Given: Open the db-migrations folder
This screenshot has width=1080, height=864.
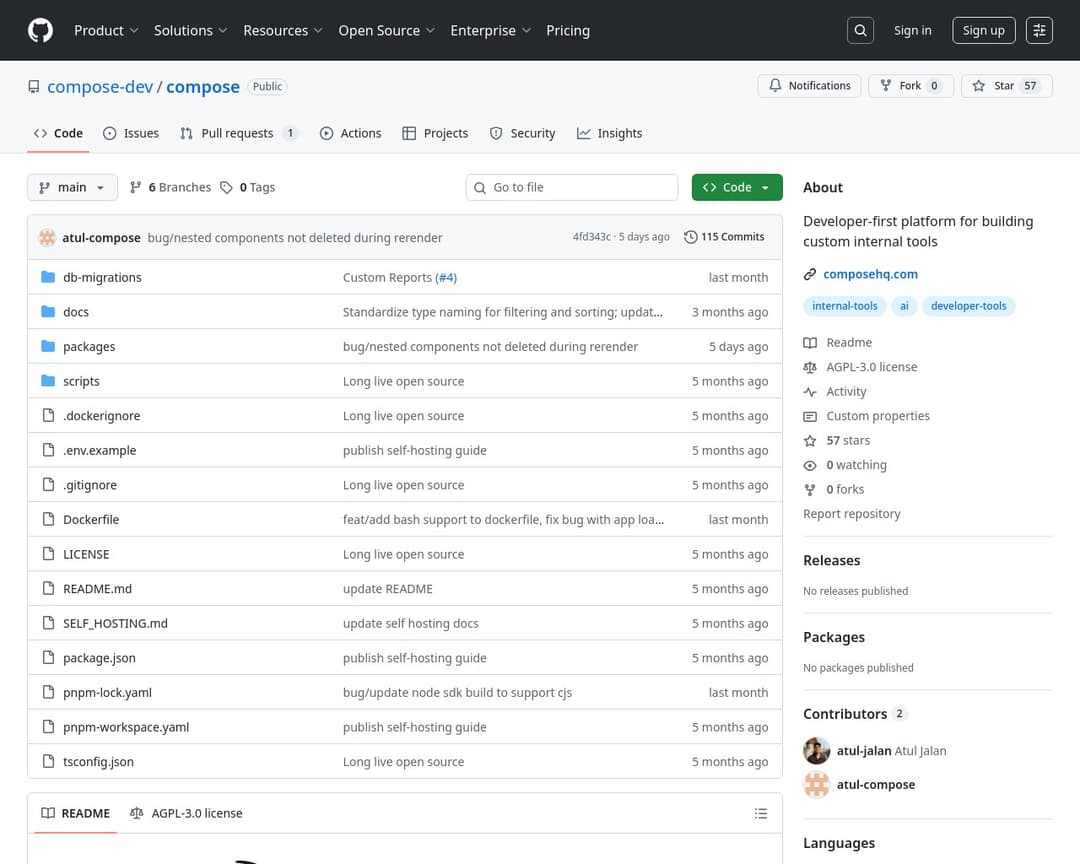Looking at the screenshot, I should click(x=102, y=277).
